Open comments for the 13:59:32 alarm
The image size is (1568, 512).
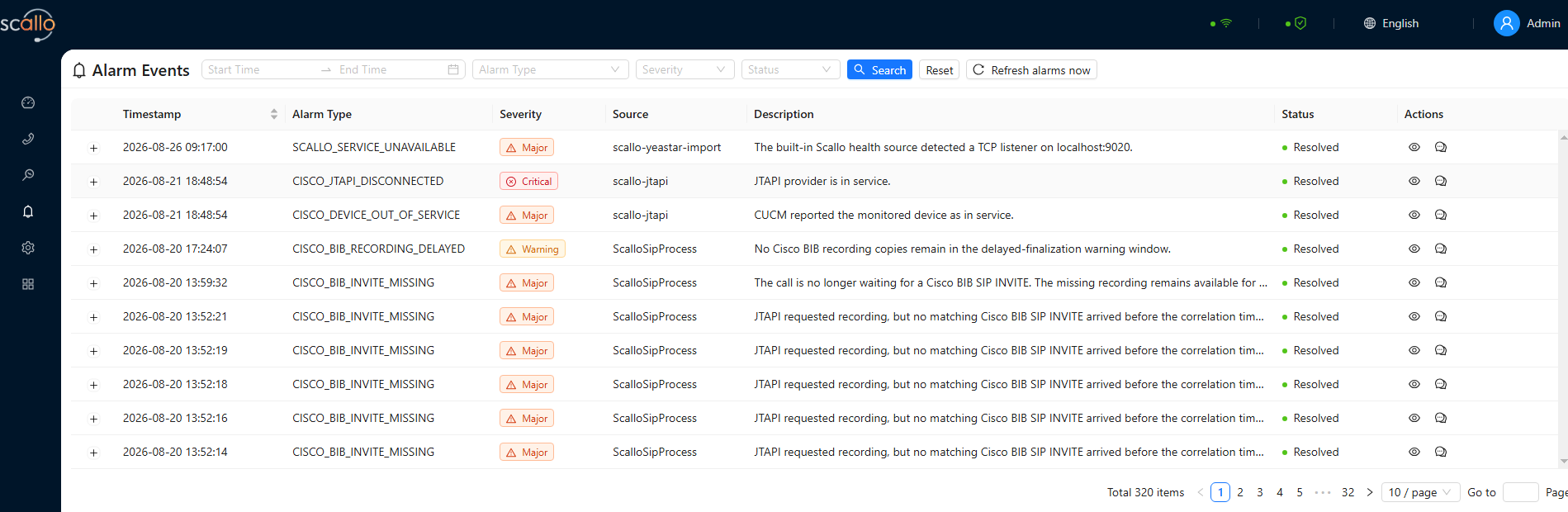(x=1441, y=282)
